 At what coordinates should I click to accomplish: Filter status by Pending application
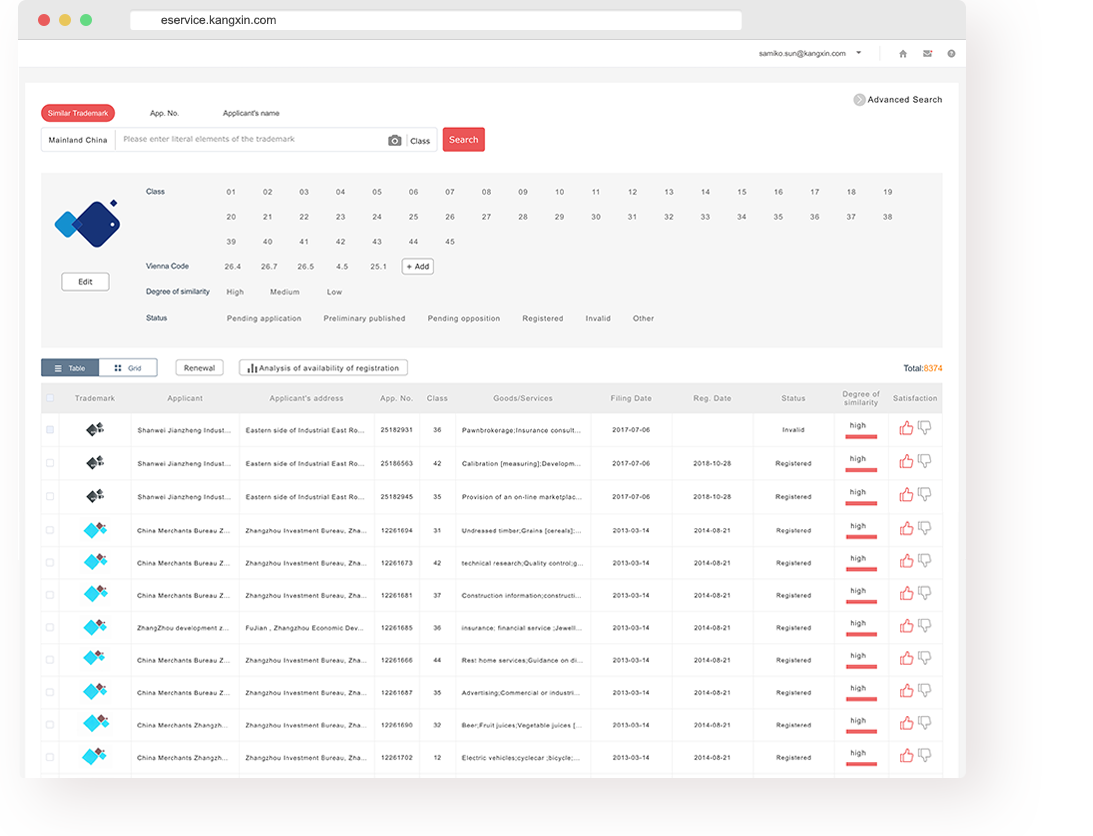coord(263,319)
